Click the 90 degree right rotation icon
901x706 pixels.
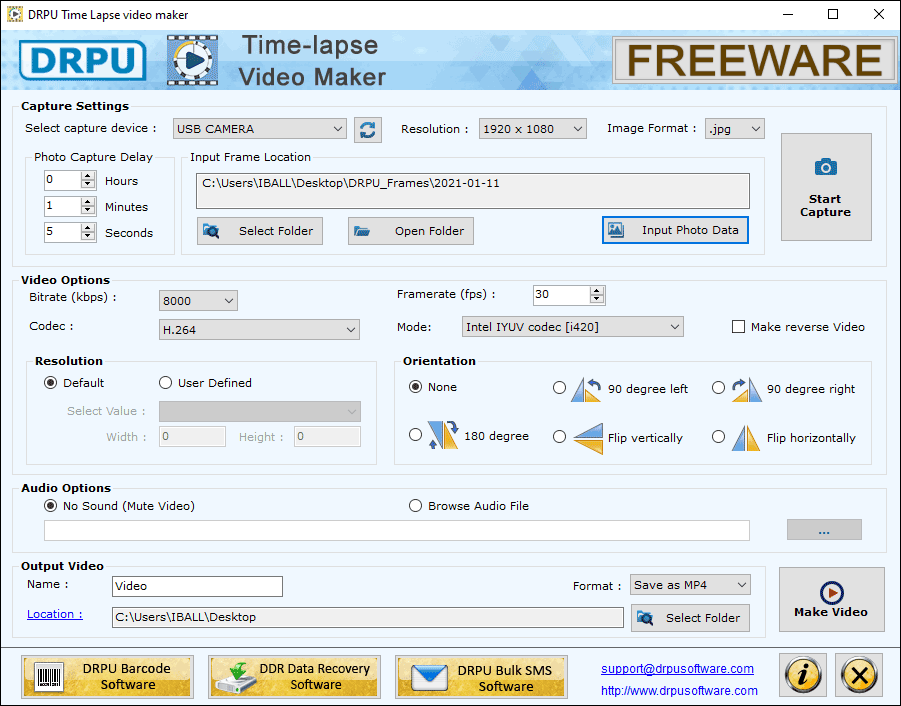pos(746,389)
